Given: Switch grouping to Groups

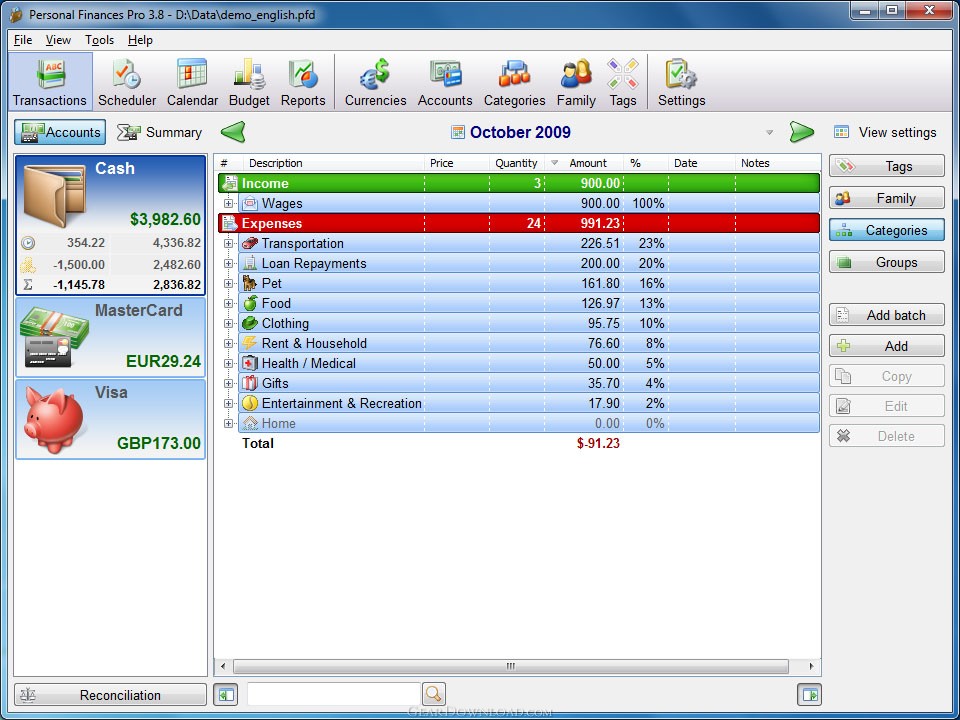Looking at the screenshot, I should click(886, 263).
